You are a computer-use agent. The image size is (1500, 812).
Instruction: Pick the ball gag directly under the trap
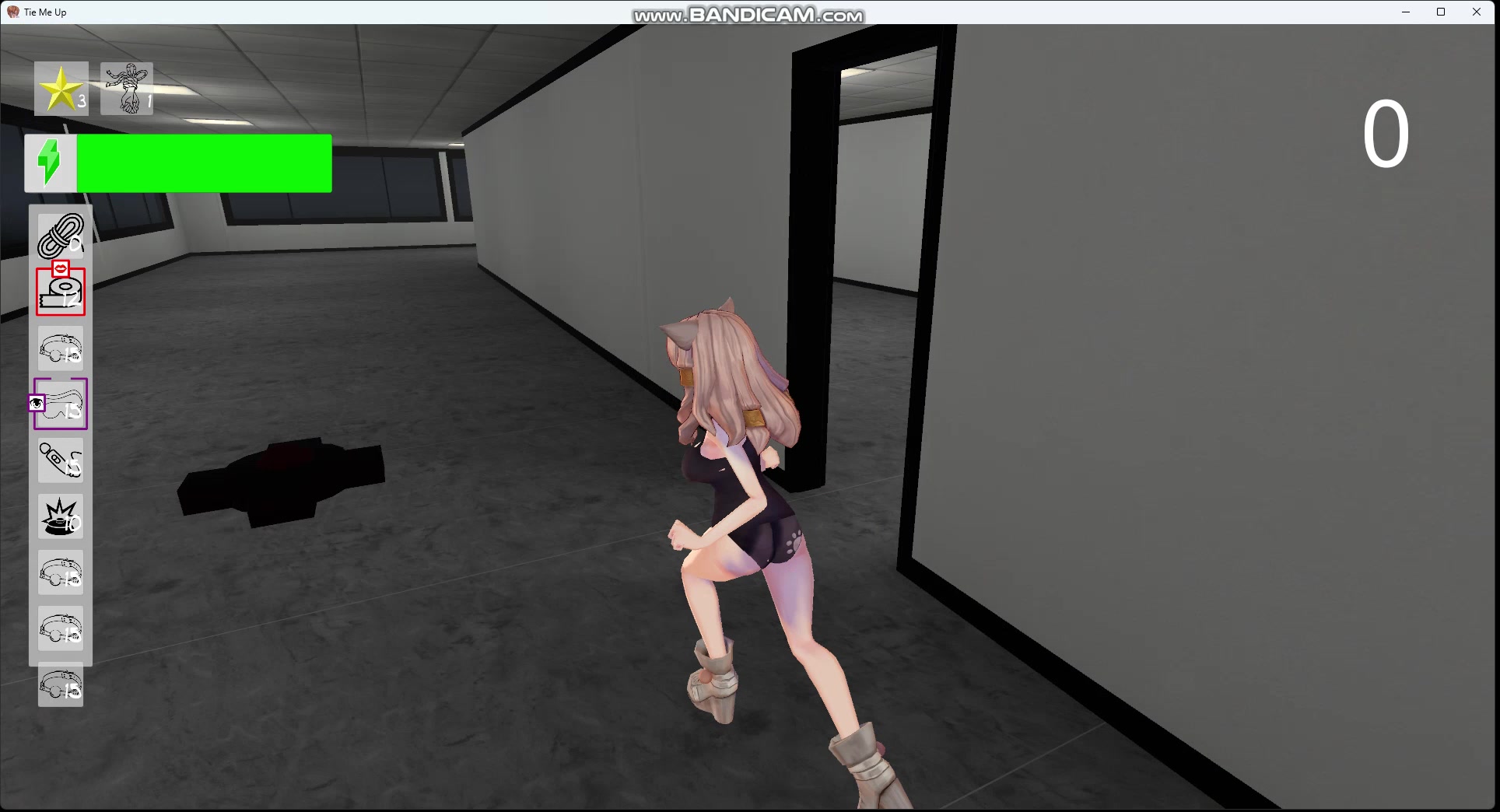click(x=61, y=572)
